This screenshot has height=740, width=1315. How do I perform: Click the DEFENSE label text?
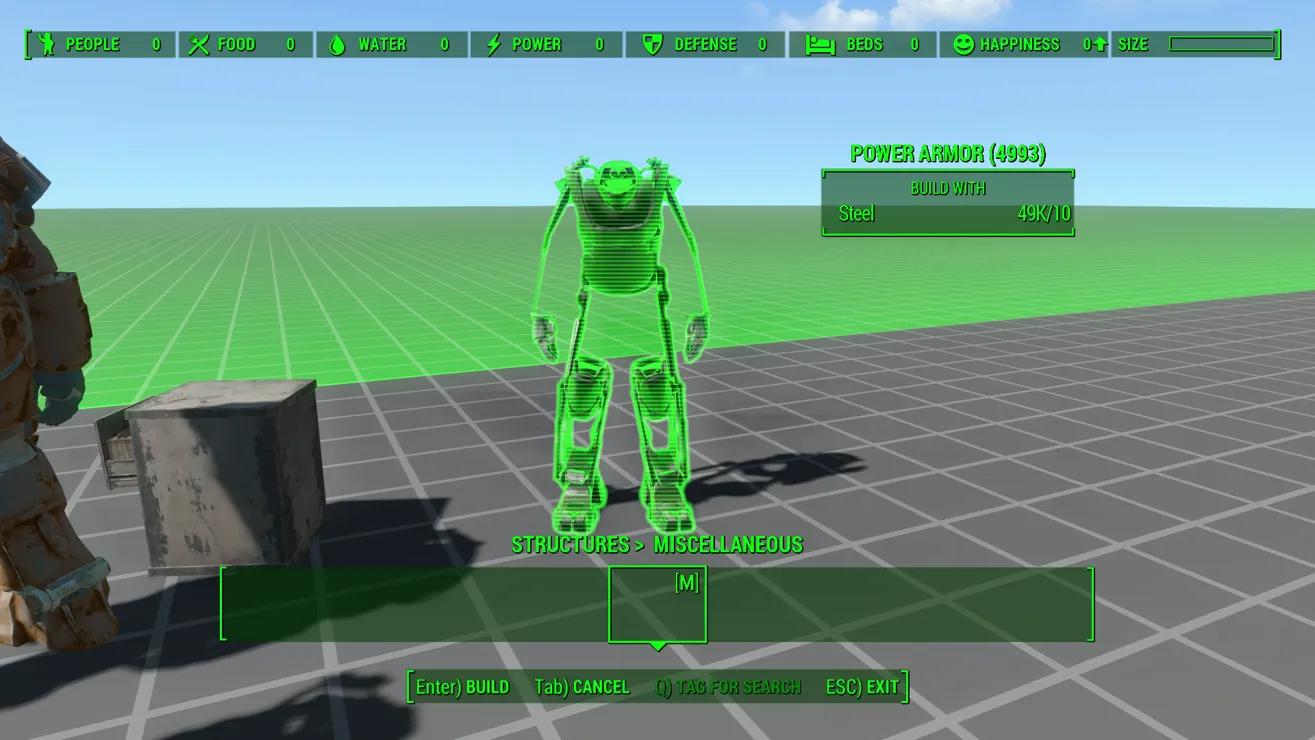(706, 44)
